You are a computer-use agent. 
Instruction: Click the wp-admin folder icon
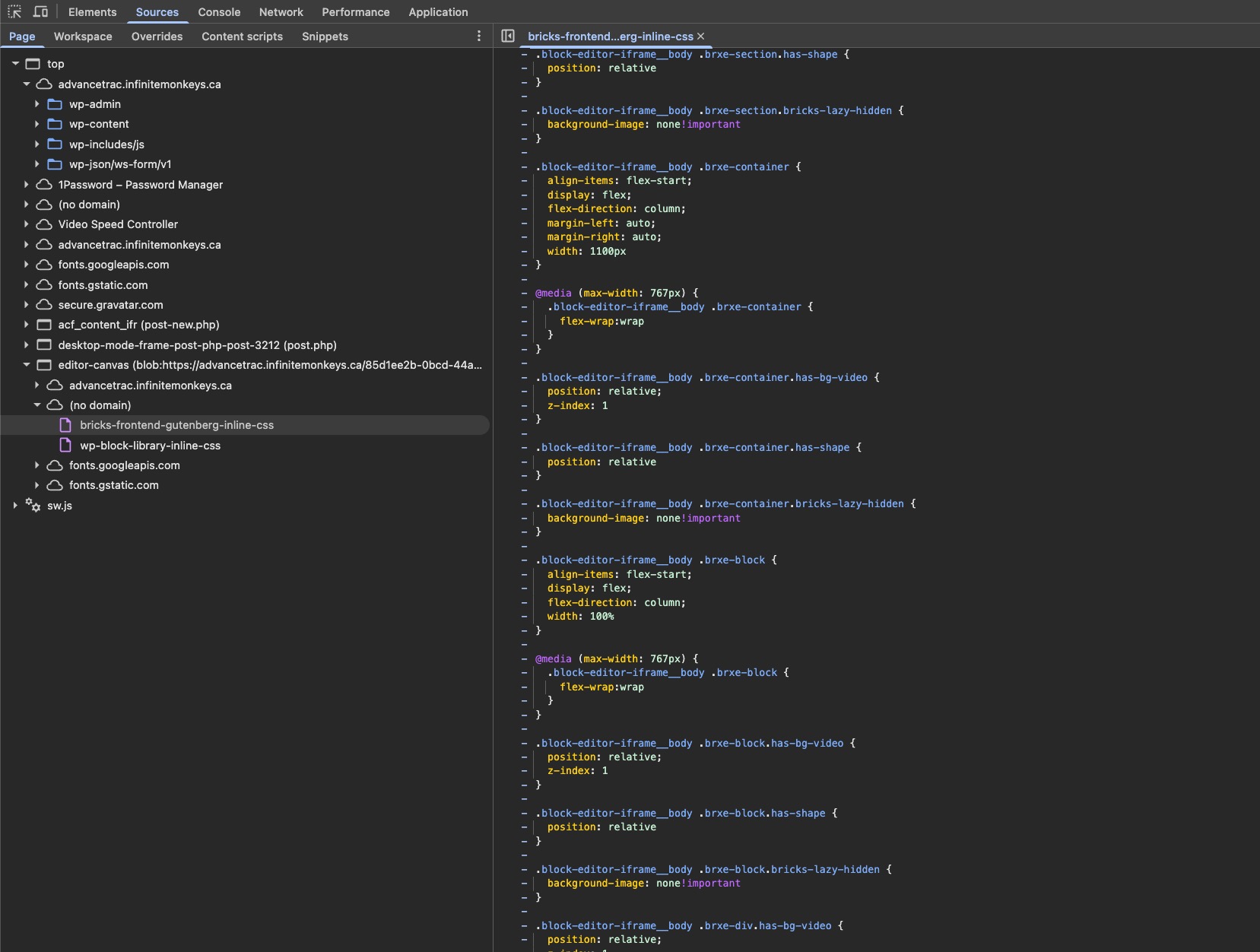(x=55, y=104)
